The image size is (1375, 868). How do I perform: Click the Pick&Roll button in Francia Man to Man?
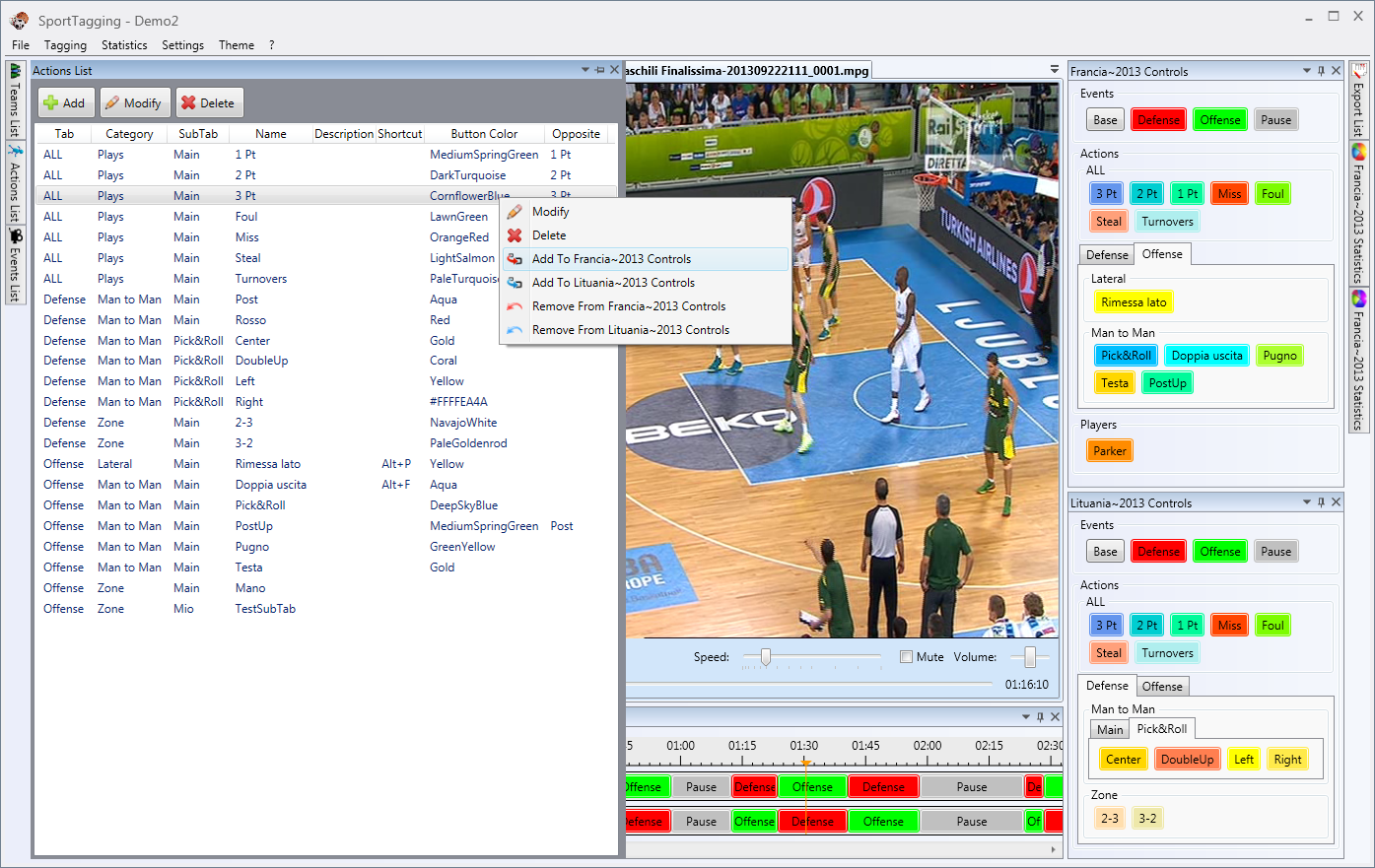pos(1127,356)
